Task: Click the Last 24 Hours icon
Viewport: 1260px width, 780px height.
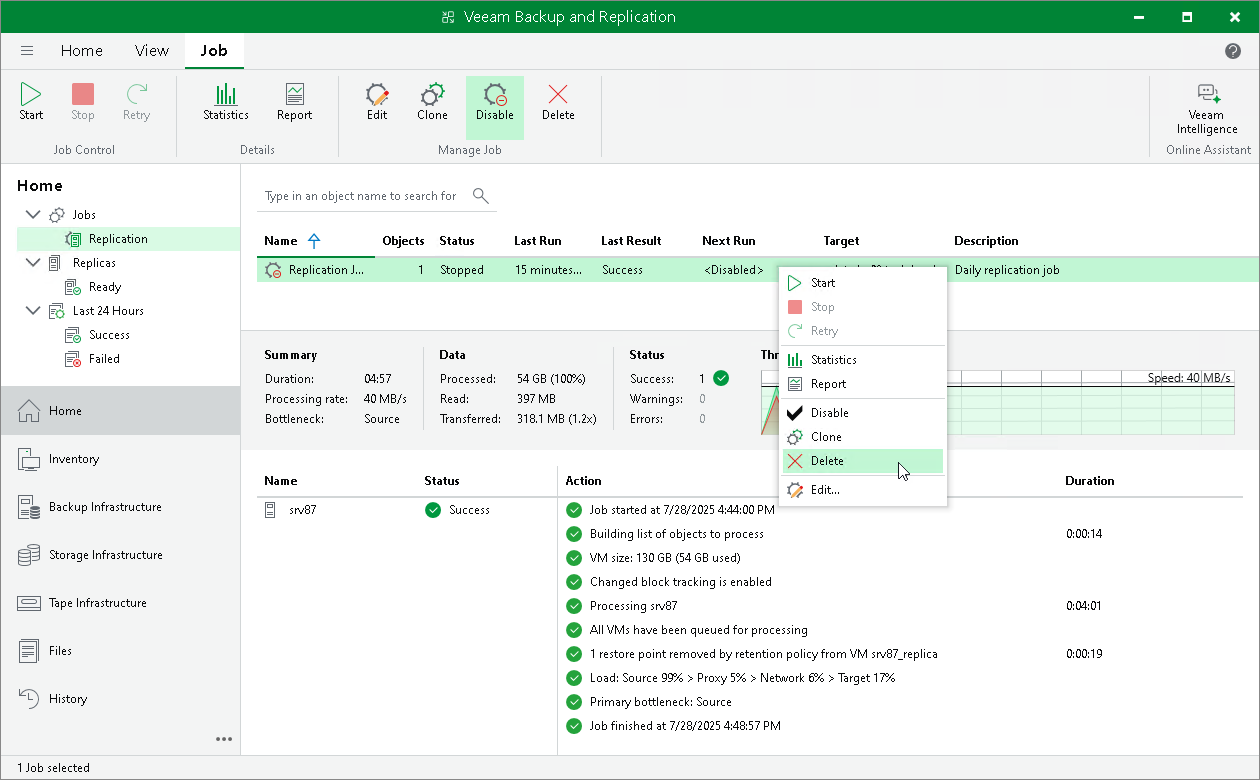Action: (57, 311)
